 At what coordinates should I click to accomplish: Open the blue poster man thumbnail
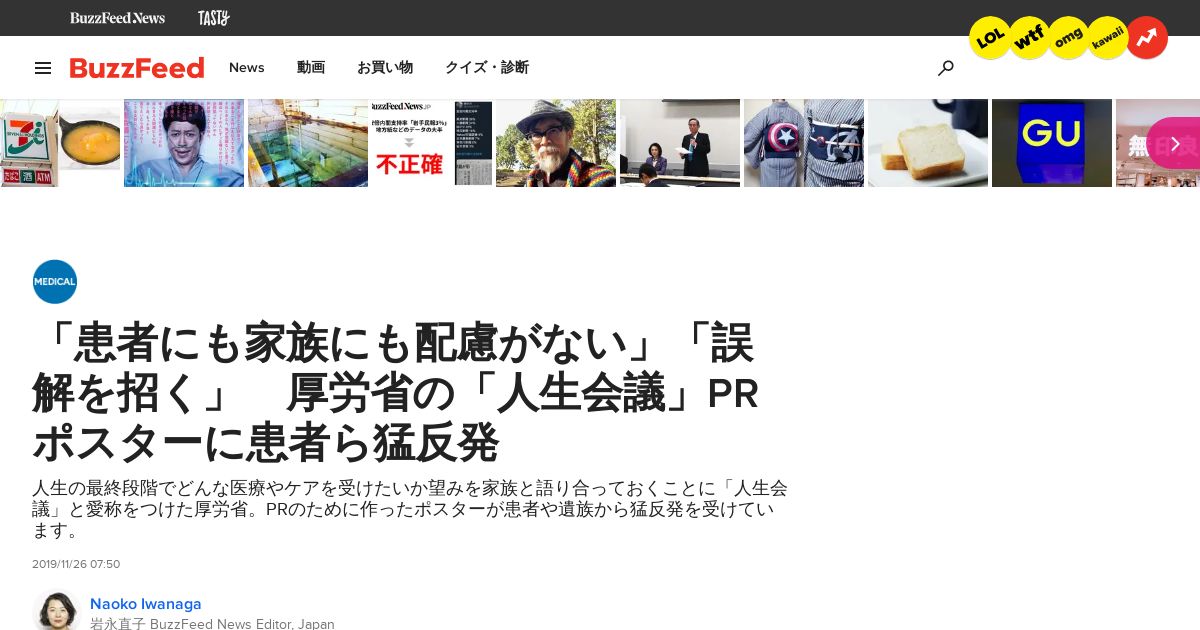click(184, 143)
